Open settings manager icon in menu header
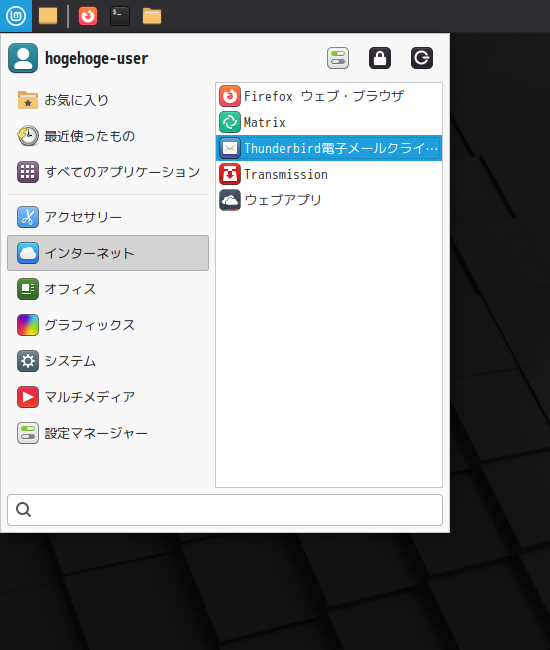Image resolution: width=550 pixels, height=650 pixels. coord(338,58)
